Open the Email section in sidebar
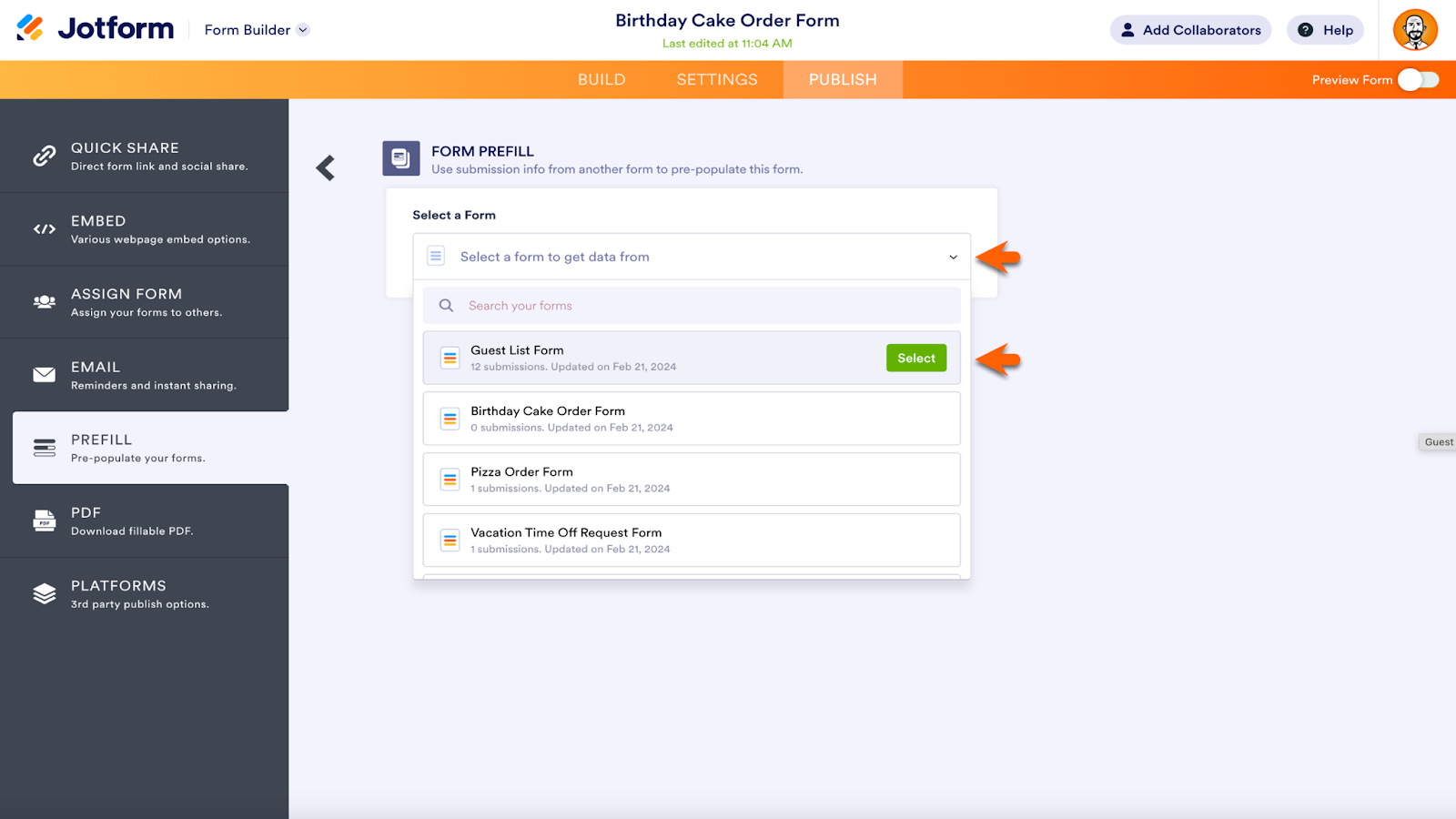The image size is (1456, 819). 145,375
